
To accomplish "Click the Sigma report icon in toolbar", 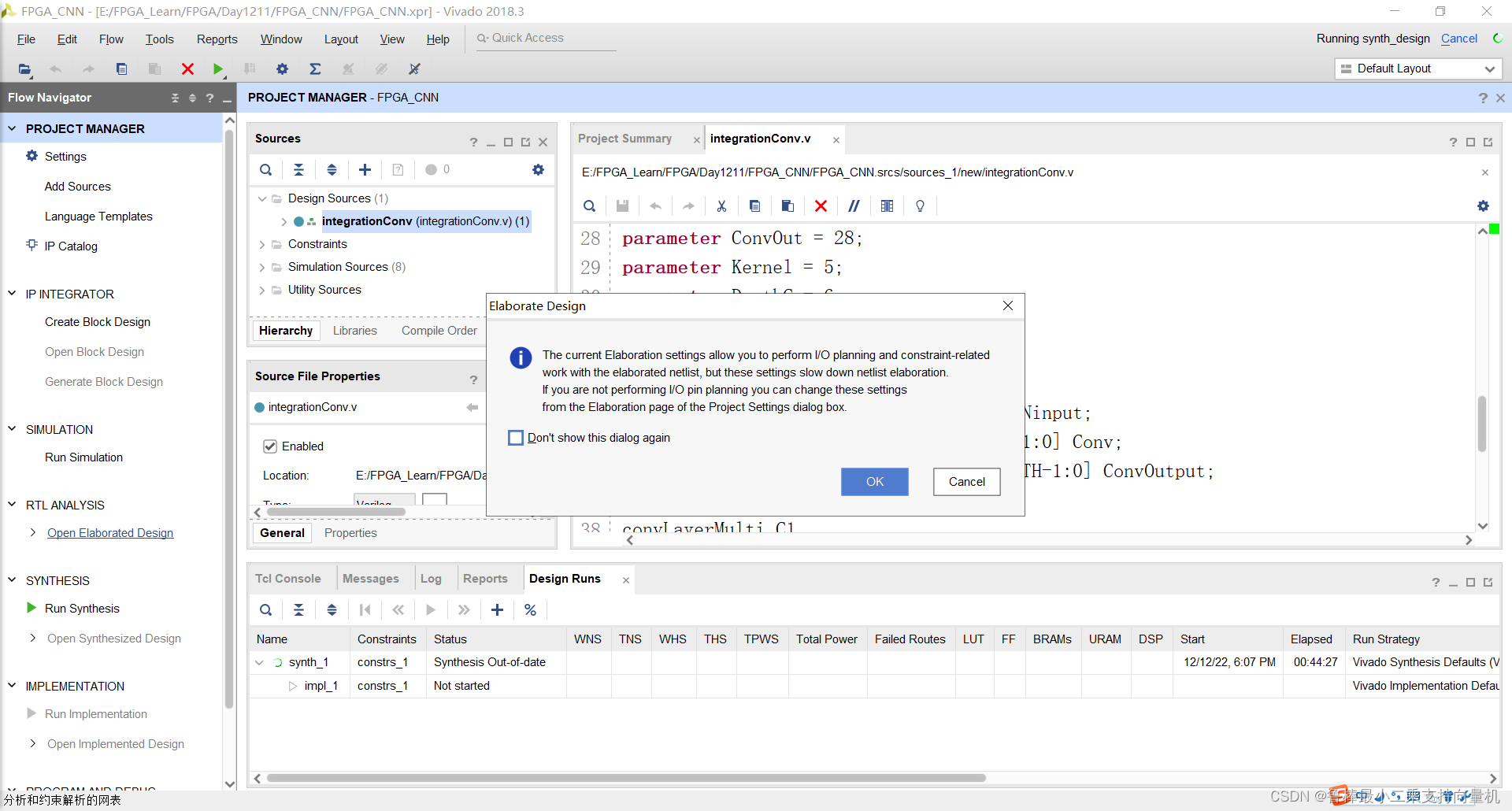I will (315, 69).
